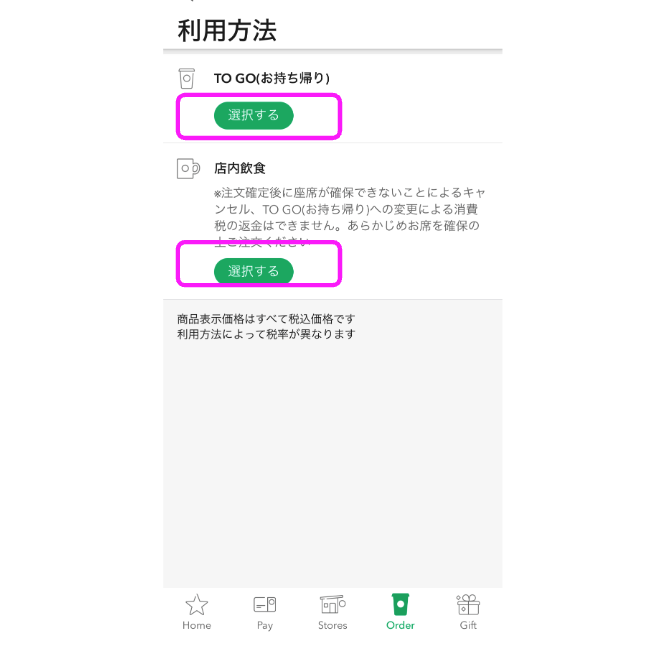Tap the 店内飲食 mug icon
The height and width of the screenshot is (652, 648).
(x=188, y=168)
